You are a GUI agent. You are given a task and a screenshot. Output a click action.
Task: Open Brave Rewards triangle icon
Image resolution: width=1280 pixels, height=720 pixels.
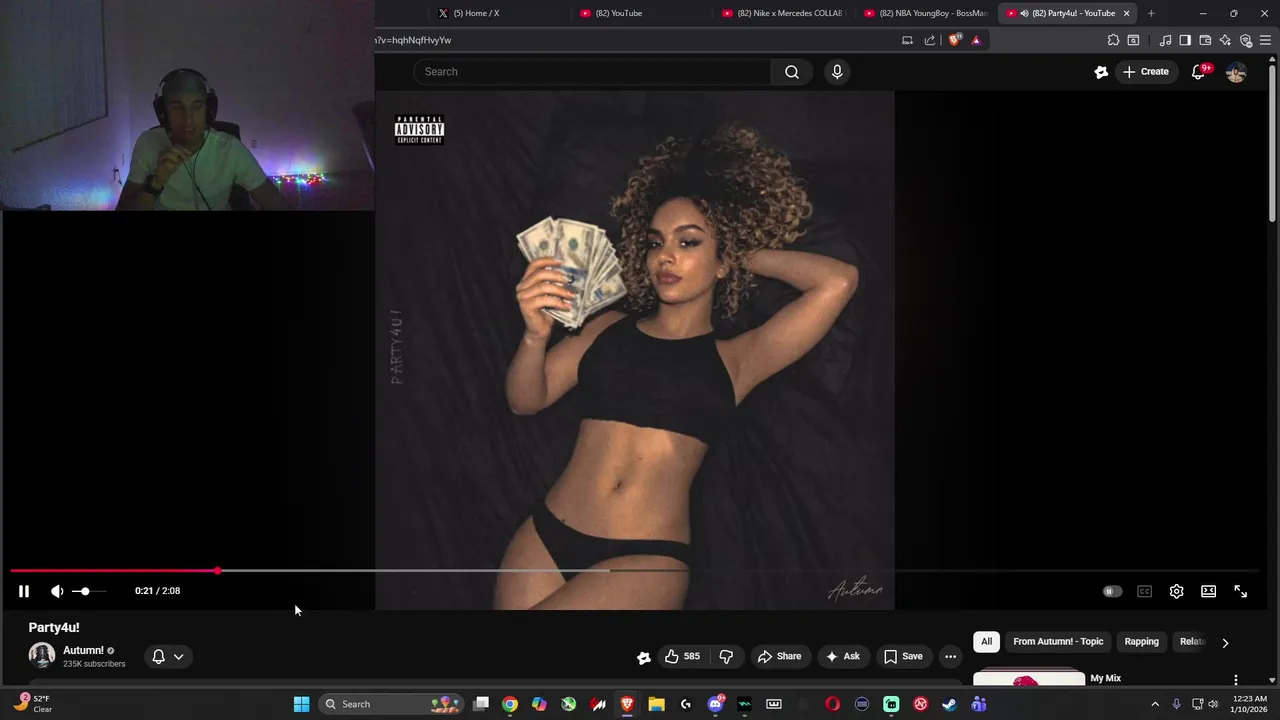click(x=976, y=40)
